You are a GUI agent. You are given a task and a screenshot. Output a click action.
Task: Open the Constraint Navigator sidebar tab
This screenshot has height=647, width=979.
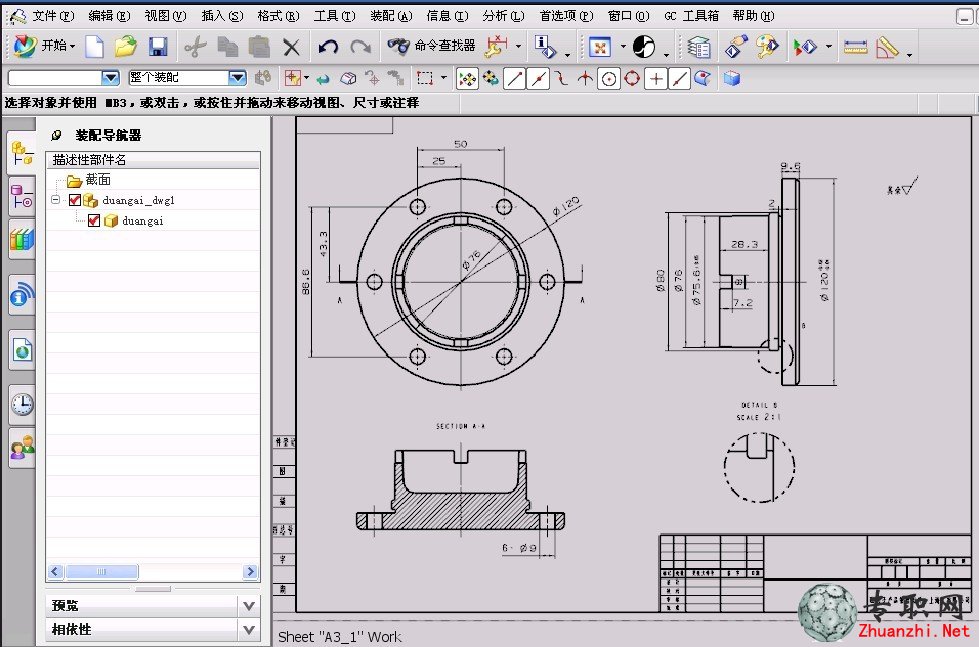click(21, 196)
